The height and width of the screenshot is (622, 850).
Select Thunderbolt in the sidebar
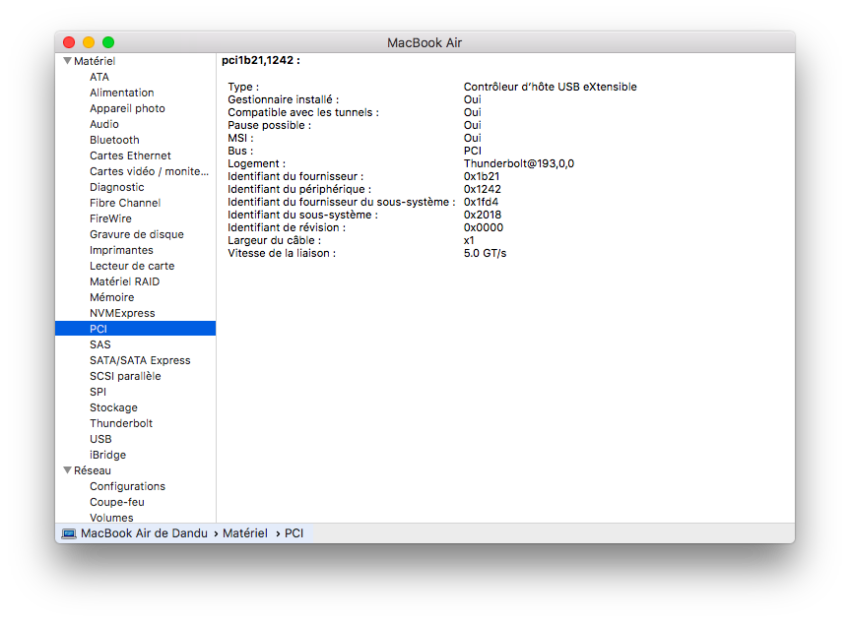pos(121,423)
